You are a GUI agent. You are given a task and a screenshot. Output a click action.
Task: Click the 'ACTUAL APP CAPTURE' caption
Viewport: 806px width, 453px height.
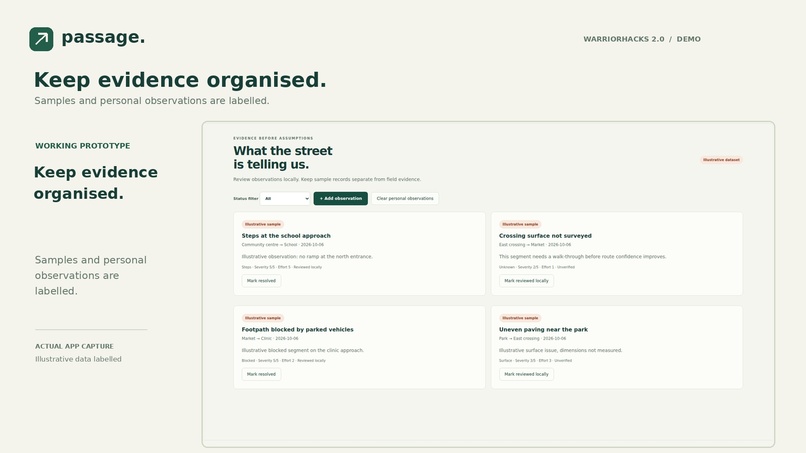(x=75, y=347)
